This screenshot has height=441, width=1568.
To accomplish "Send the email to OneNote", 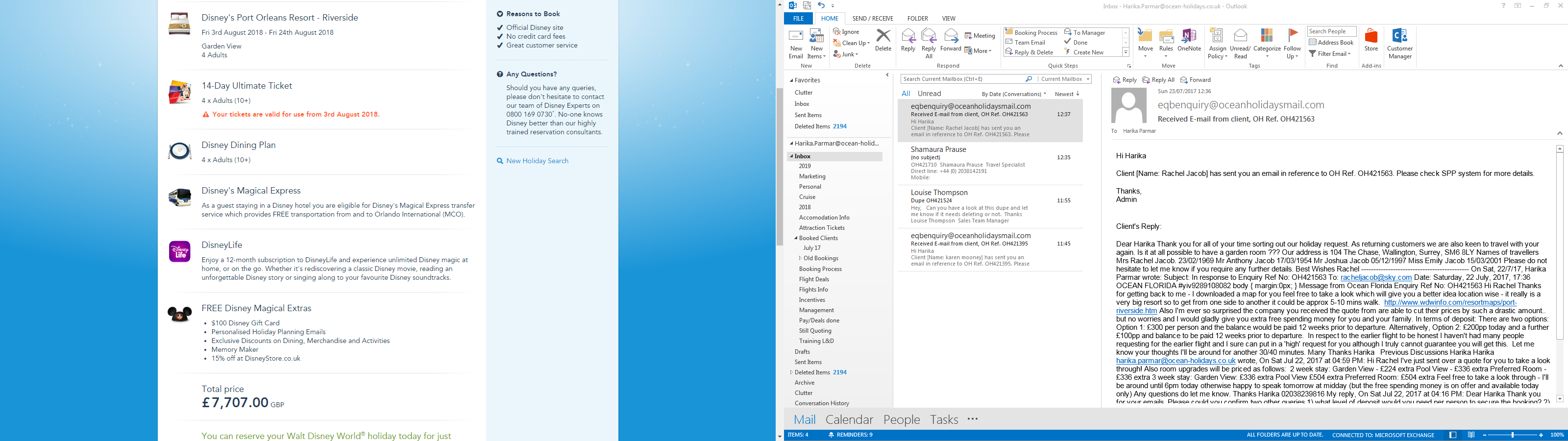I will (x=1189, y=40).
